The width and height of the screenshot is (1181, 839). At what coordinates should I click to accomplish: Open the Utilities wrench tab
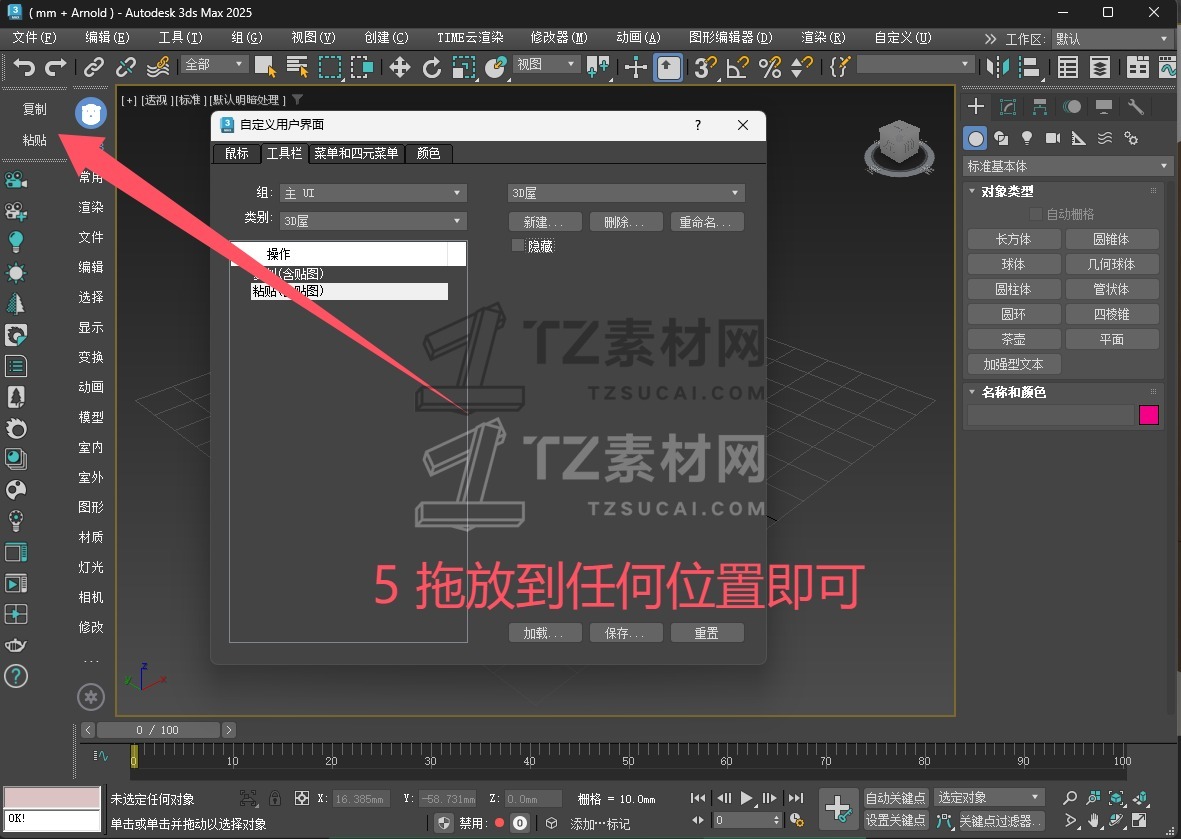pos(1136,106)
